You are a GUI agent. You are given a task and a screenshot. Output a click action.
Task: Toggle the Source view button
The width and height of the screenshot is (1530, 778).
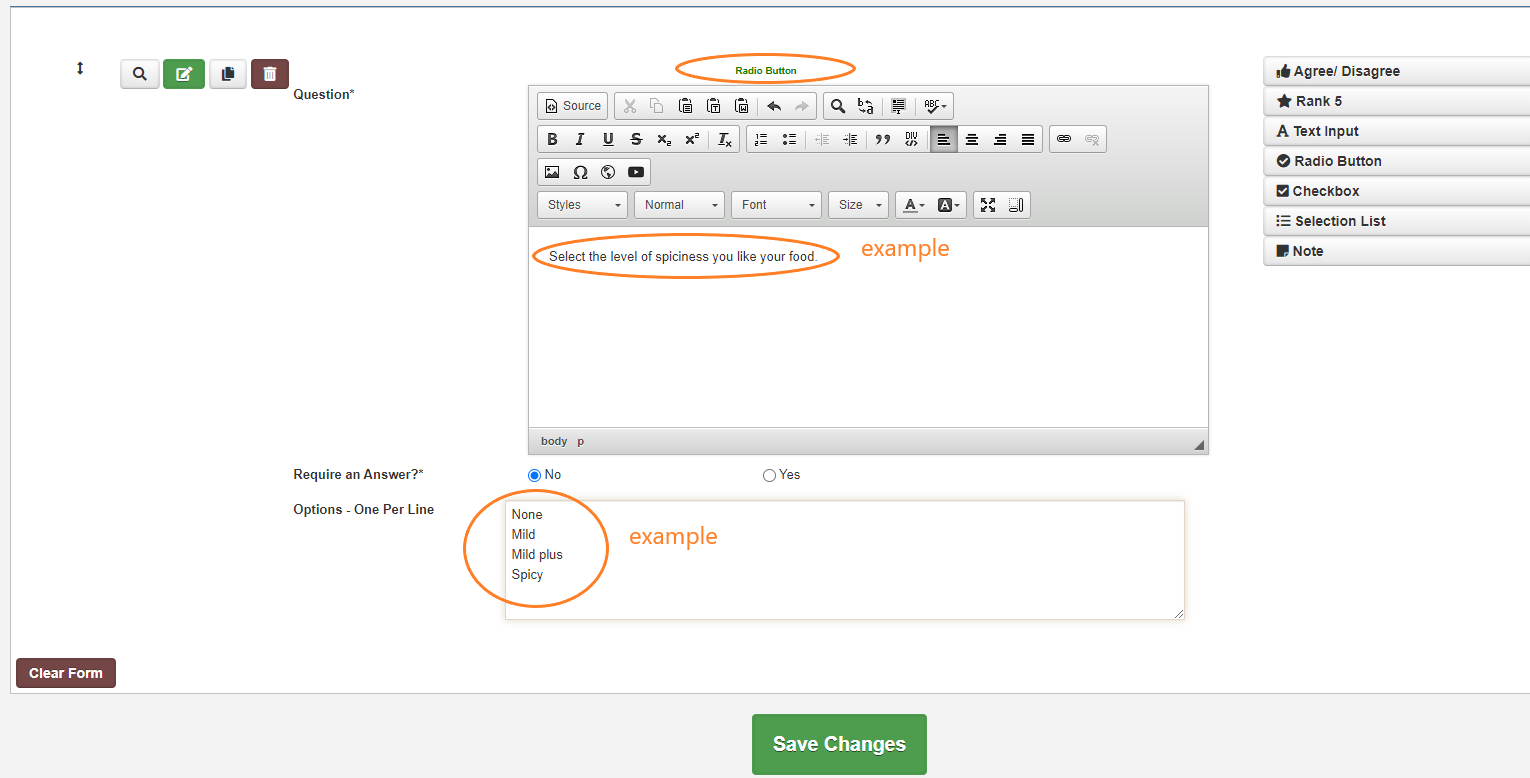click(x=573, y=106)
